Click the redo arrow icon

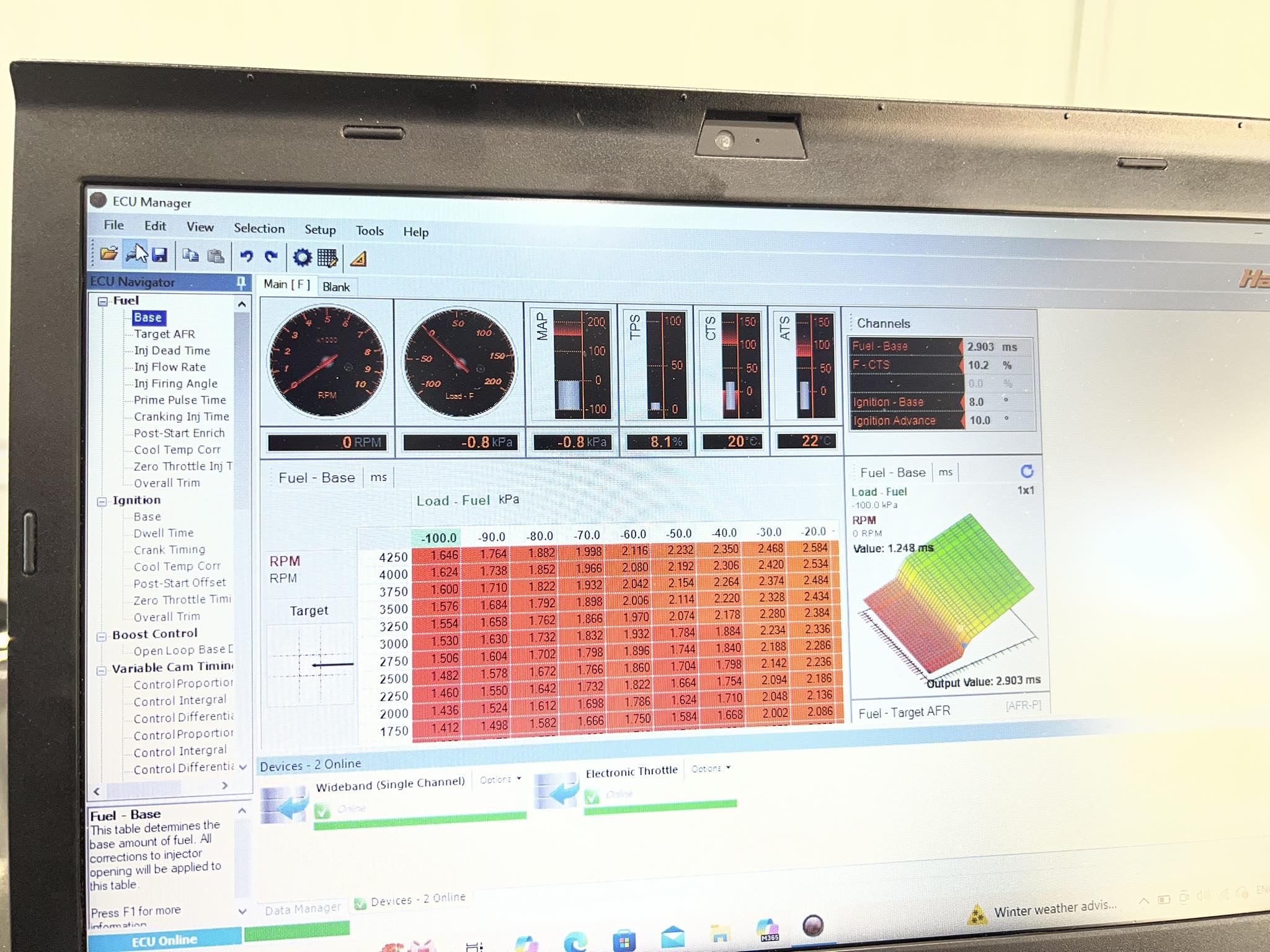[271, 257]
